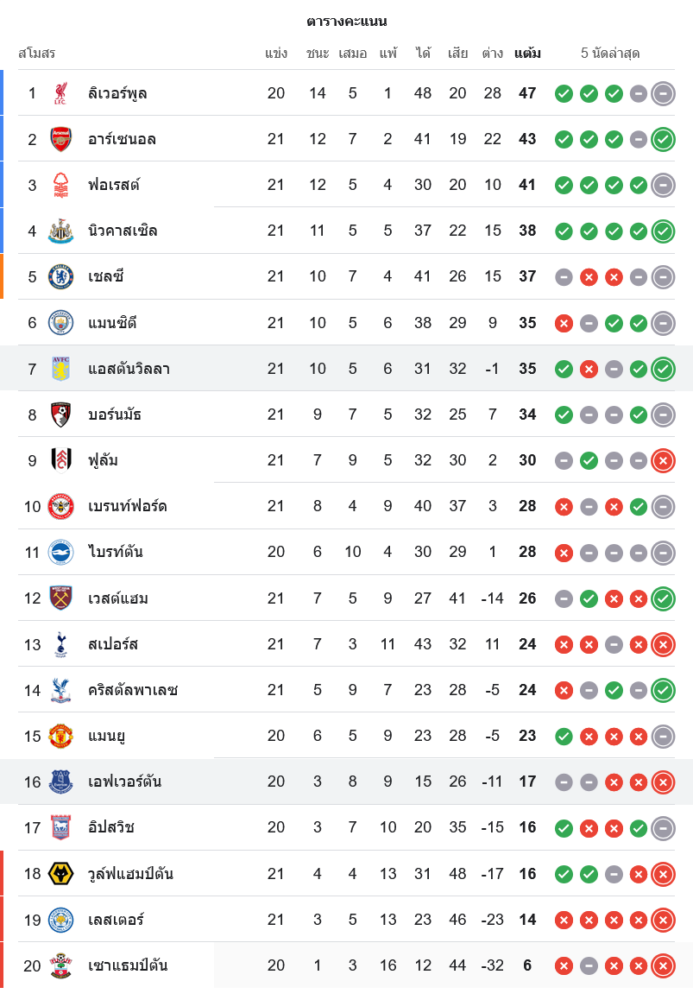Click the Southampton club crest
The image size is (693, 1000).
coord(61,966)
